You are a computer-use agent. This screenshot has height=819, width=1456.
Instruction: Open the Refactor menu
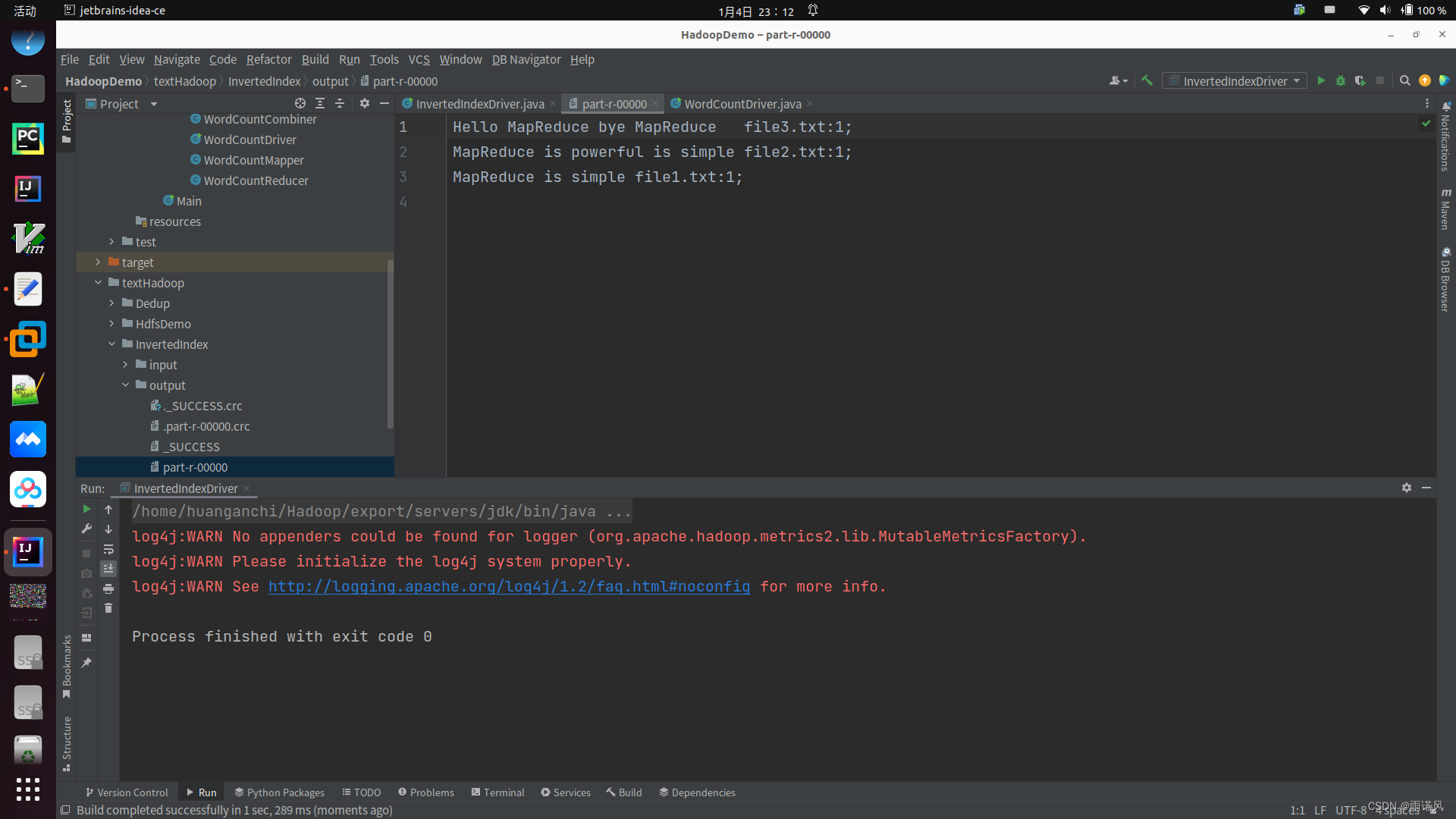(x=268, y=59)
